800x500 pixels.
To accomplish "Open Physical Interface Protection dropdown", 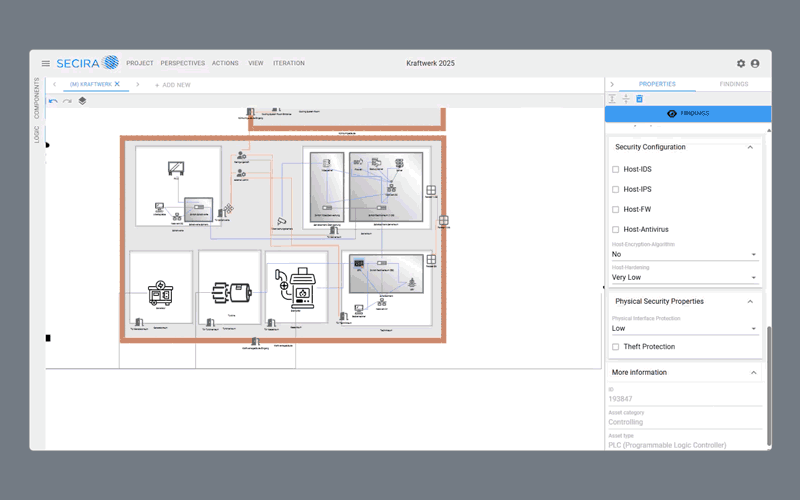I will point(684,328).
